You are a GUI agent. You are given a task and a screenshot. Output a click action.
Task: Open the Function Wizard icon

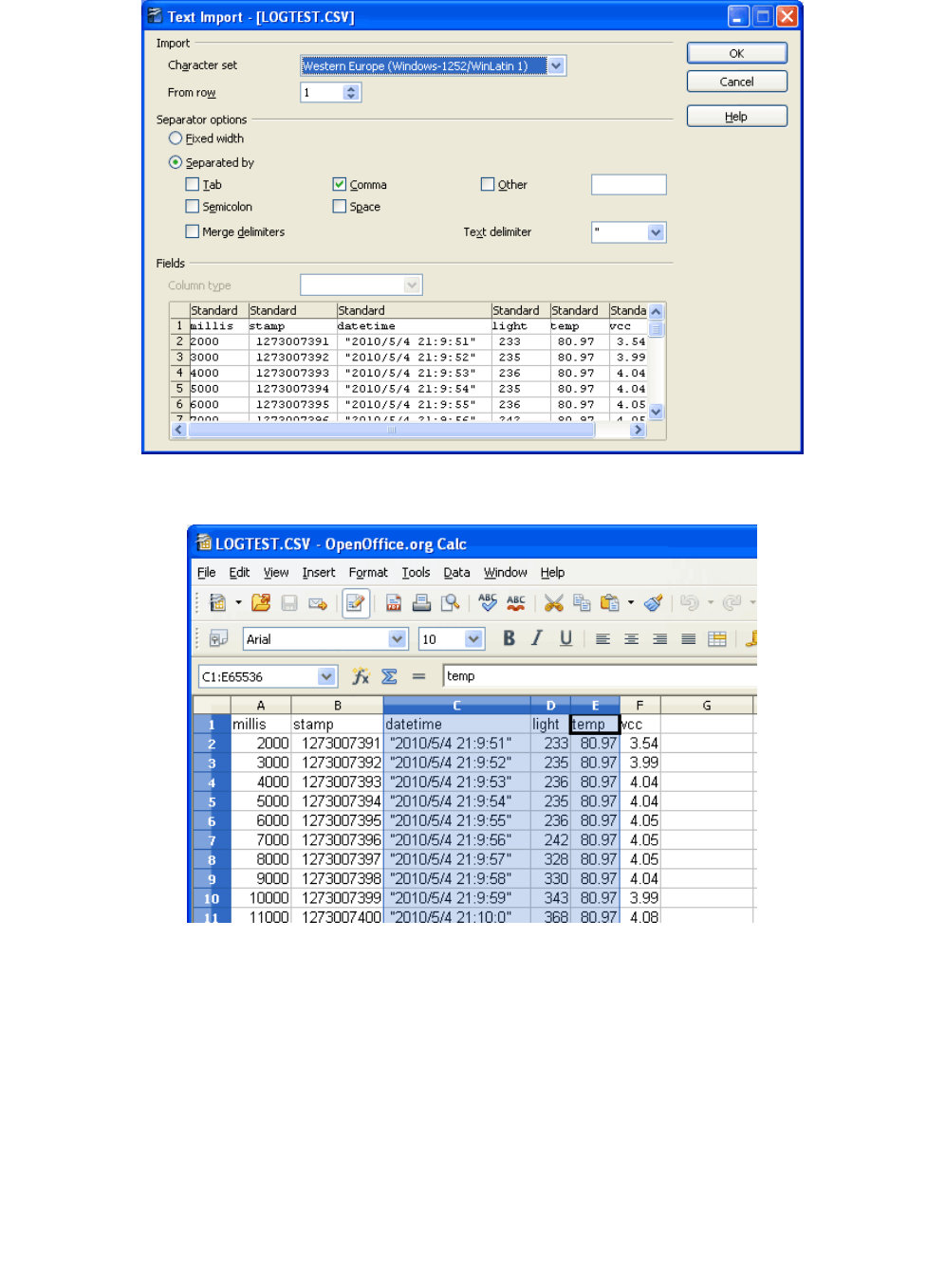pos(361,676)
